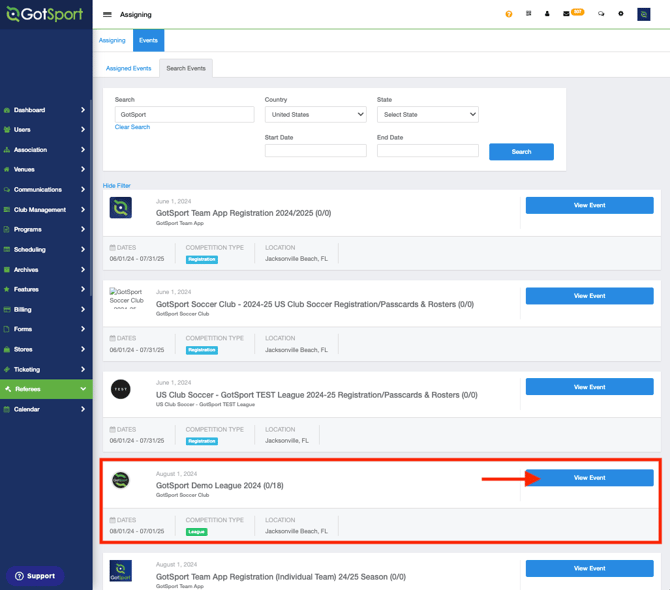Click the Clear Search link
This screenshot has height=590, width=670.
(x=132, y=127)
